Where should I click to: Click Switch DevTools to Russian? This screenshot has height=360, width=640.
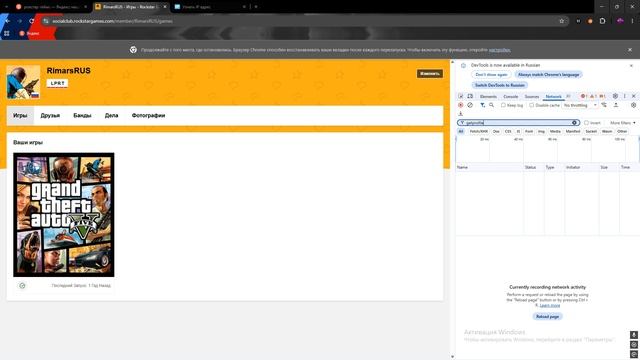click(500, 85)
